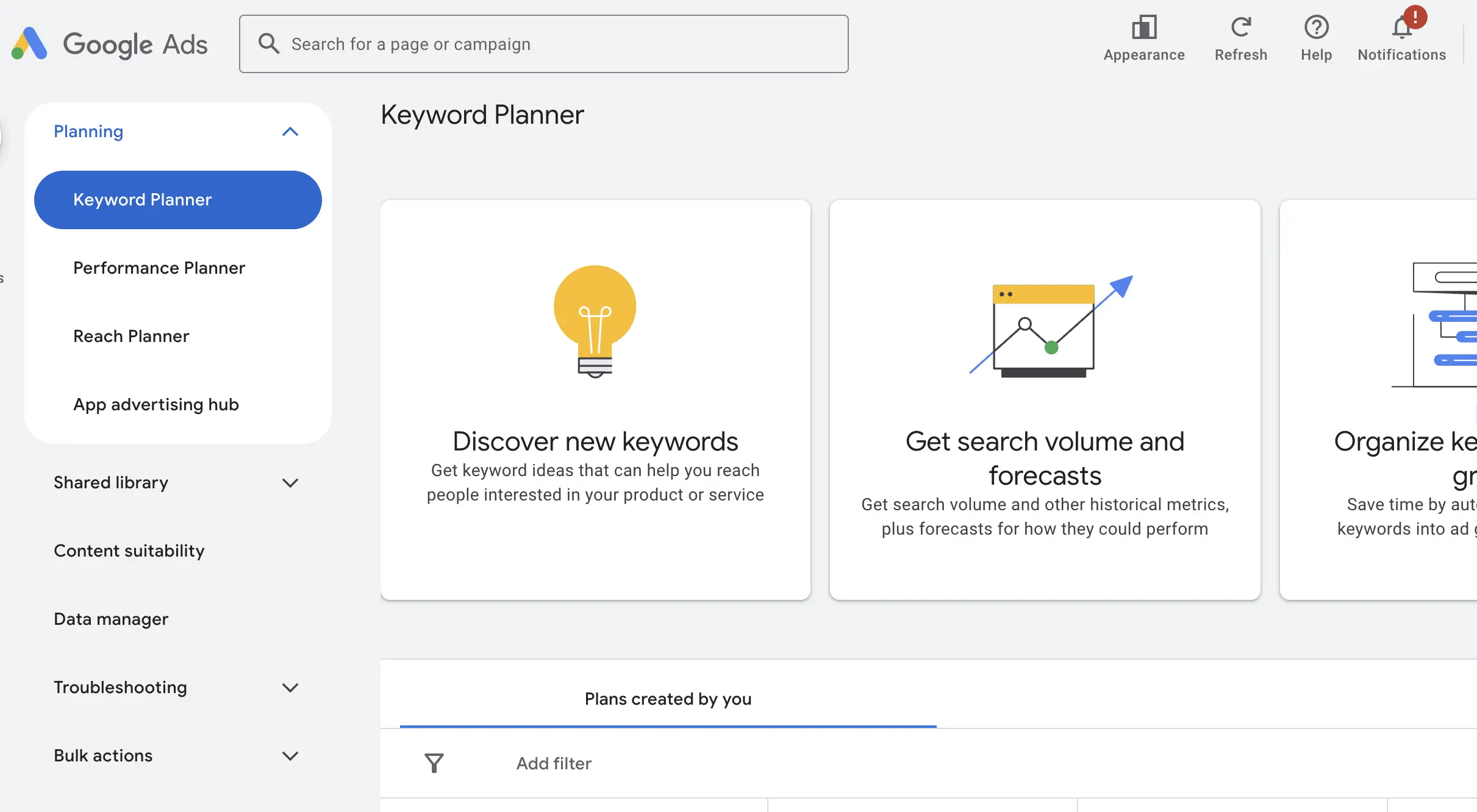Select the Keyword Planner menu item
Image resolution: width=1477 pixels, height=812 pixels.
coord(177,199)
